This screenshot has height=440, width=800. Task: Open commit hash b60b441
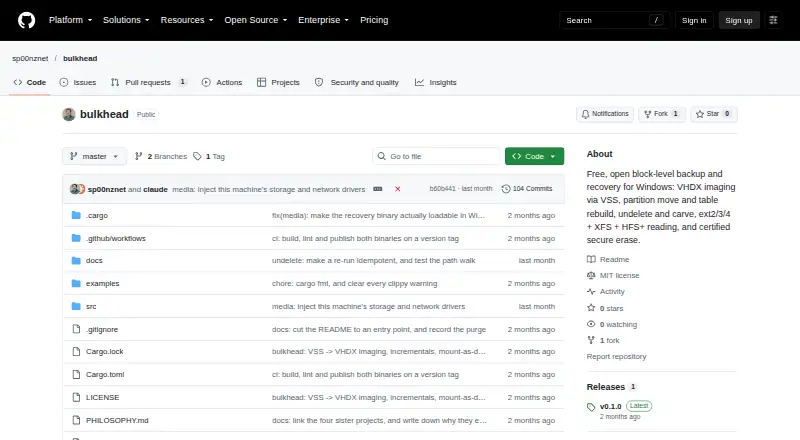pyautogui.click(x=442, y=188)
